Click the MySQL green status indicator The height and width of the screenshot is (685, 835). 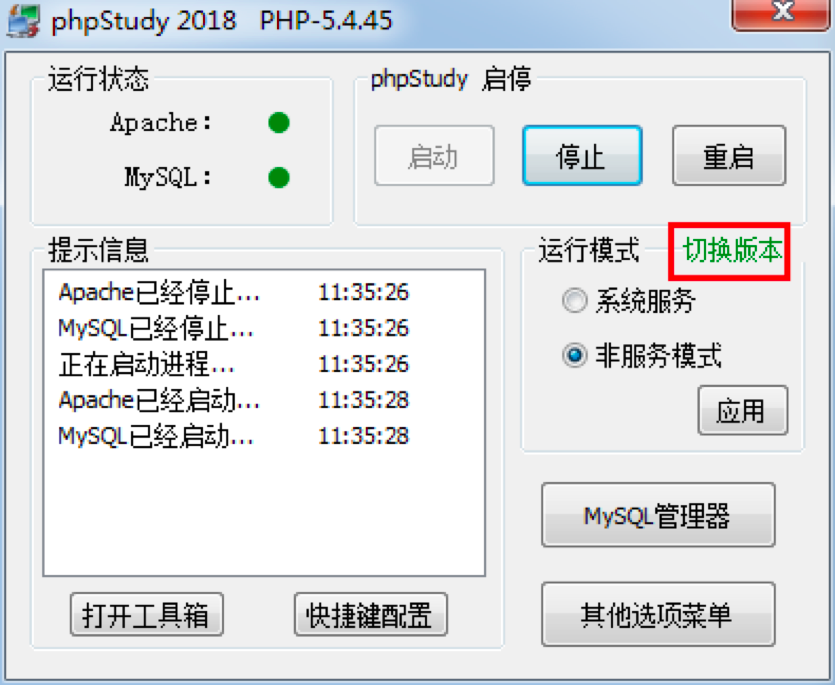[279, 177]
